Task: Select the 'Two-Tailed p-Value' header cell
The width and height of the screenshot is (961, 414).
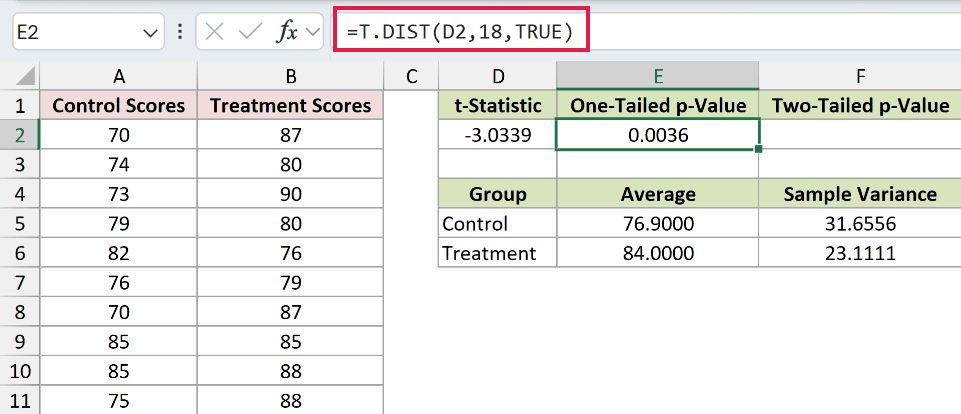Action: (x=860, y=105)
